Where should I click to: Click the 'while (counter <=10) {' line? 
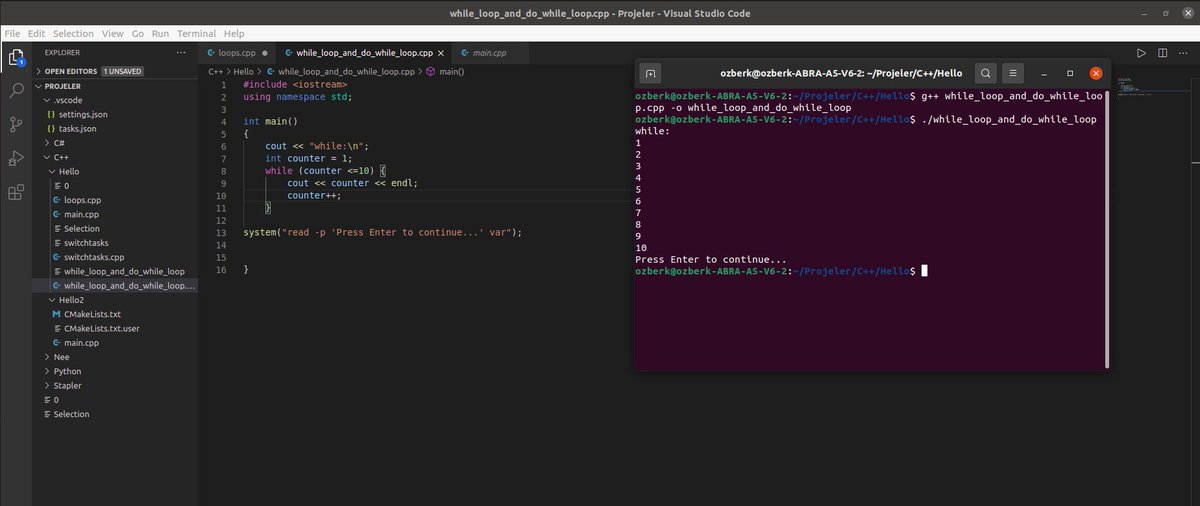click(x=324, y=171)
